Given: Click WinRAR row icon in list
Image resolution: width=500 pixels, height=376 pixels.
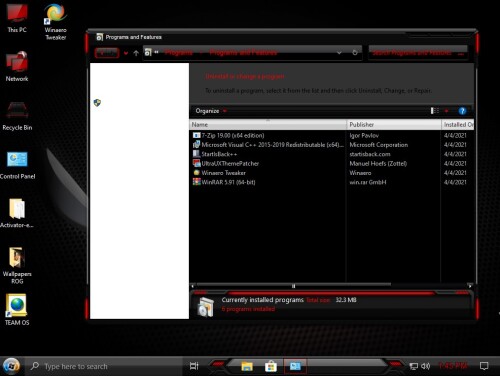Looking at the screenshot, I should (196, 182).
